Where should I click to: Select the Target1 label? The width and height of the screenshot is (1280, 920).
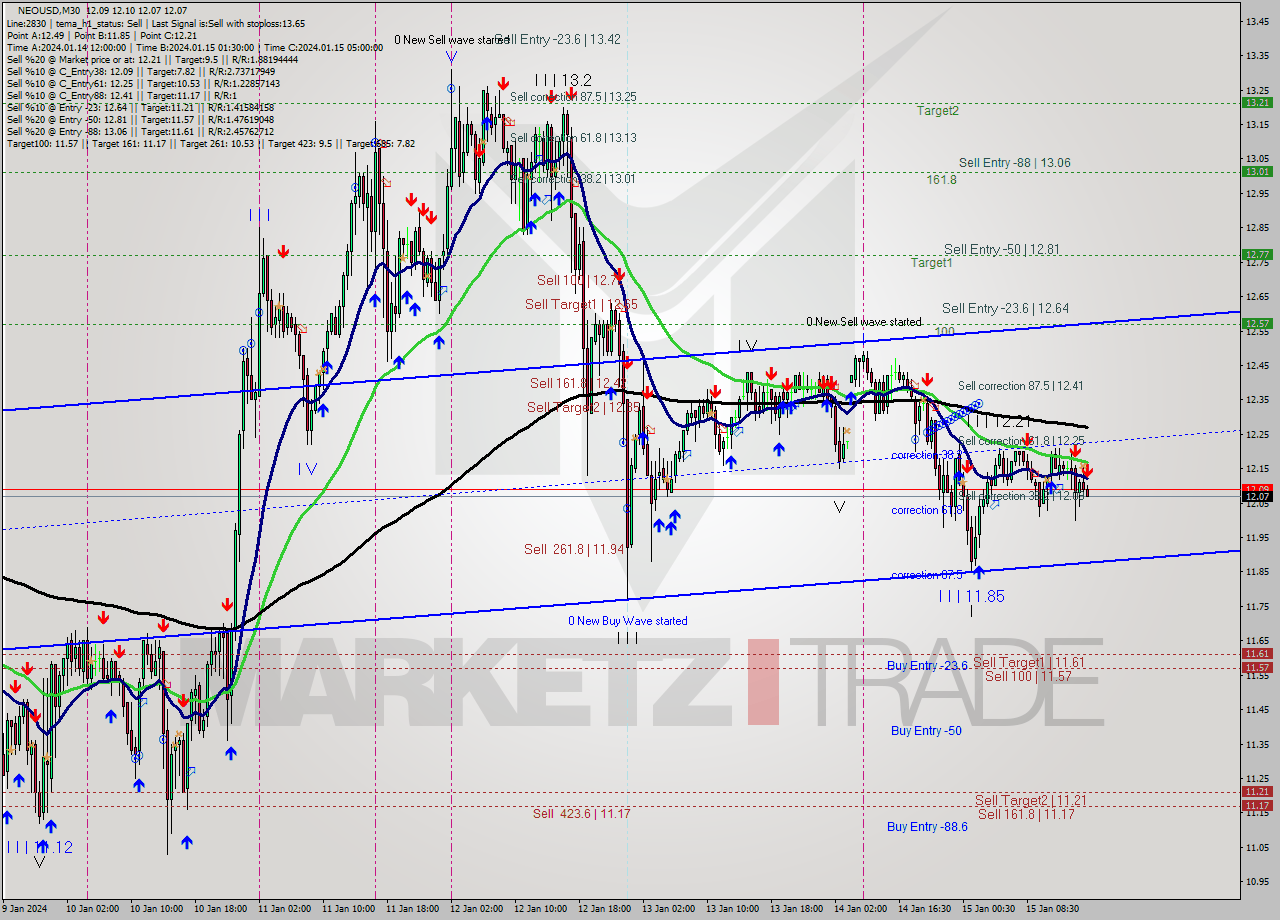pyautogui.click(x=931, y=263)
